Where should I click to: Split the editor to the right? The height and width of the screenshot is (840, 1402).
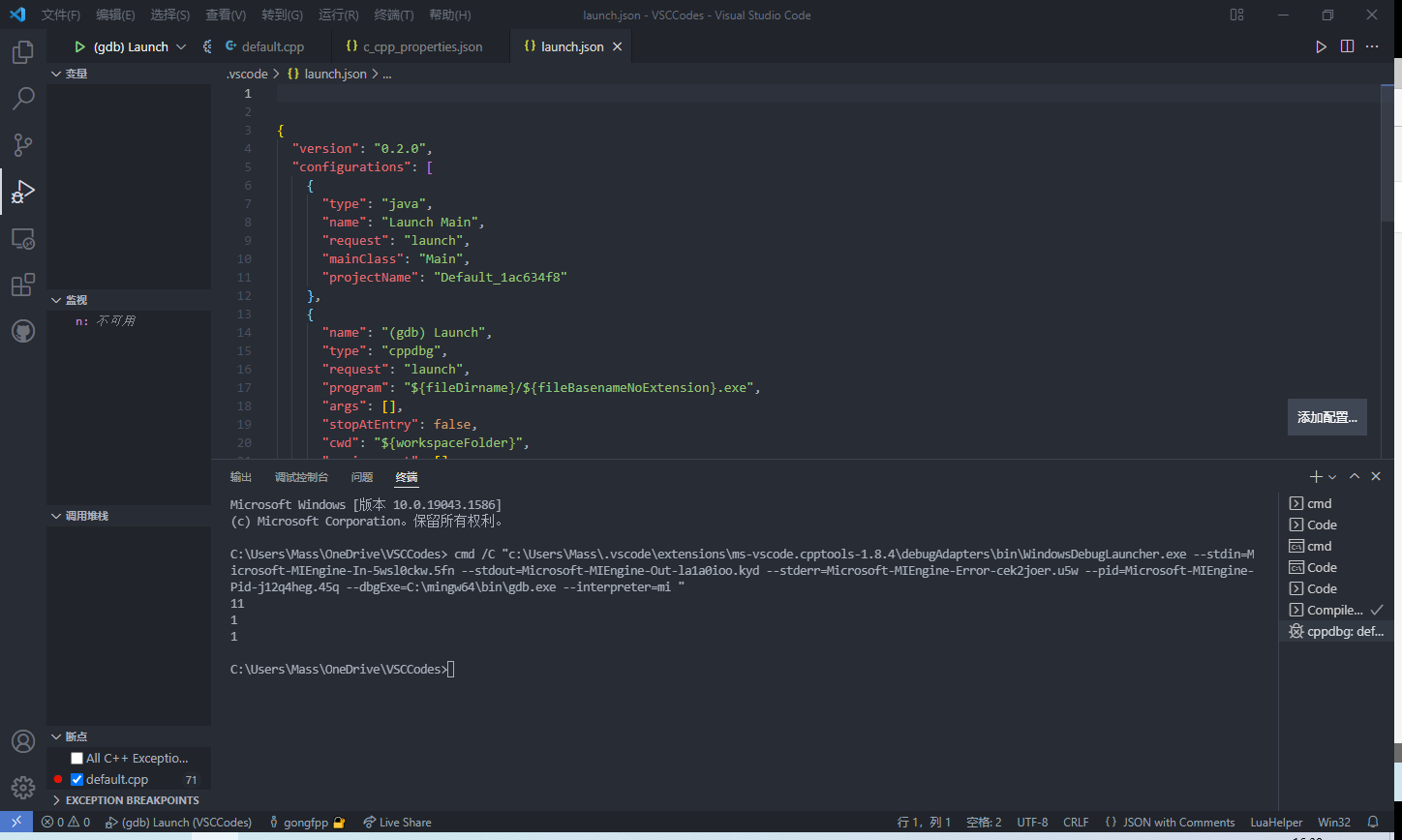click(x=1347, y=46)
